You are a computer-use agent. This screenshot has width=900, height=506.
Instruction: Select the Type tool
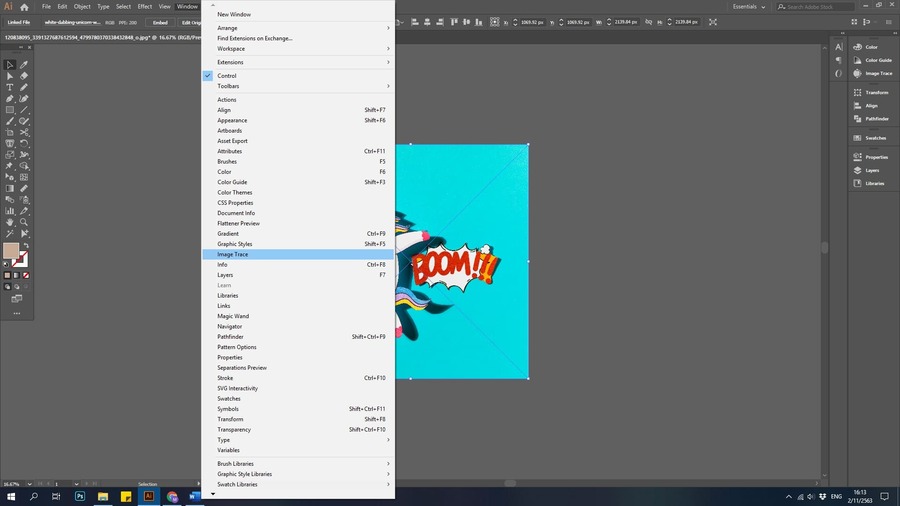click(10, 87)
